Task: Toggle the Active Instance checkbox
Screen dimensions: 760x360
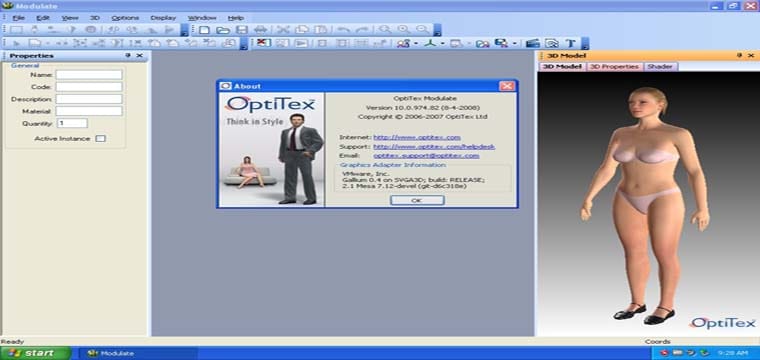Action: click(x=100, y=139)
